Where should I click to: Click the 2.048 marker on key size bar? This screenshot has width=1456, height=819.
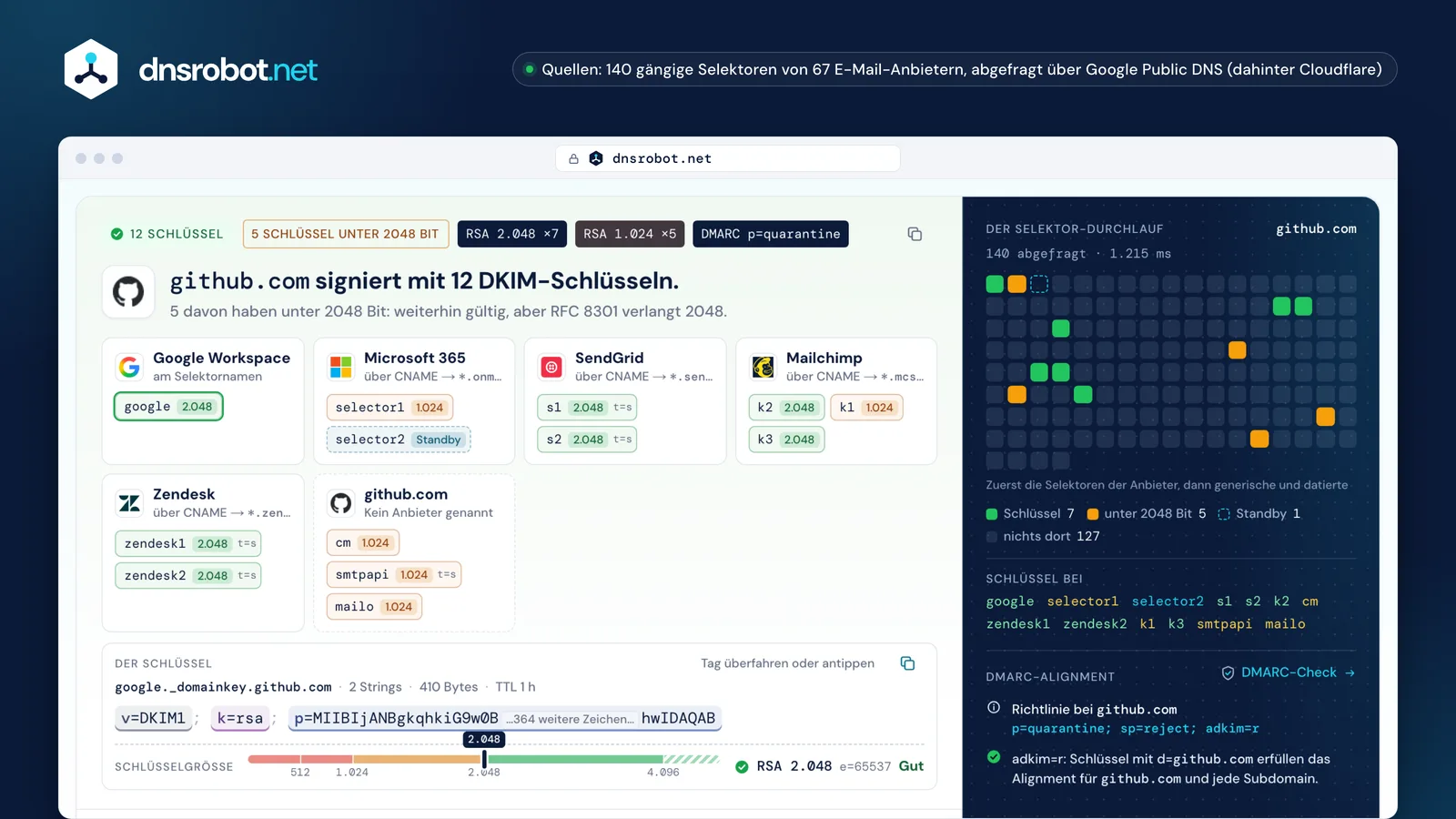coord(484,740)
